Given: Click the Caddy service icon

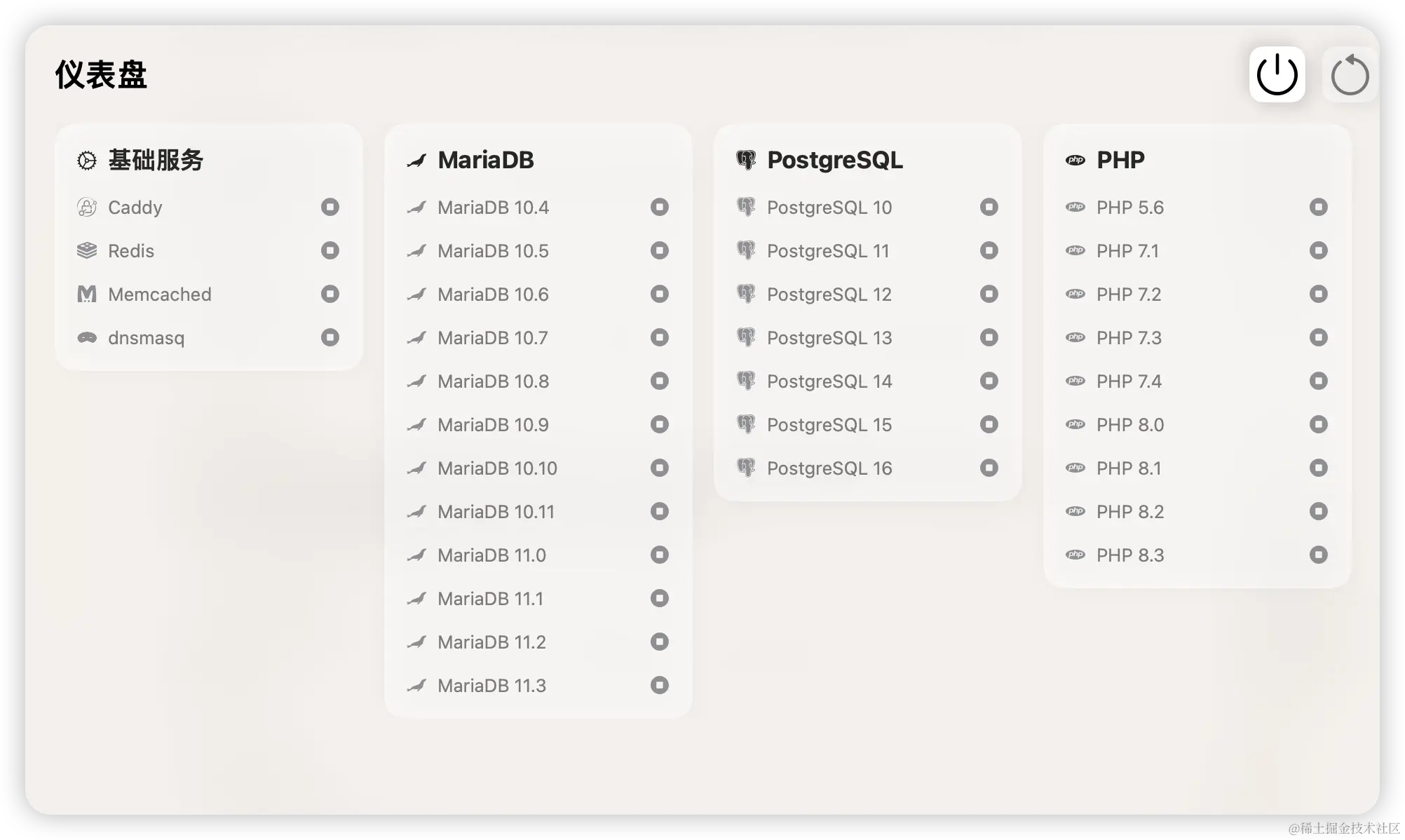Looking at the screenshot, I should 87,208.
